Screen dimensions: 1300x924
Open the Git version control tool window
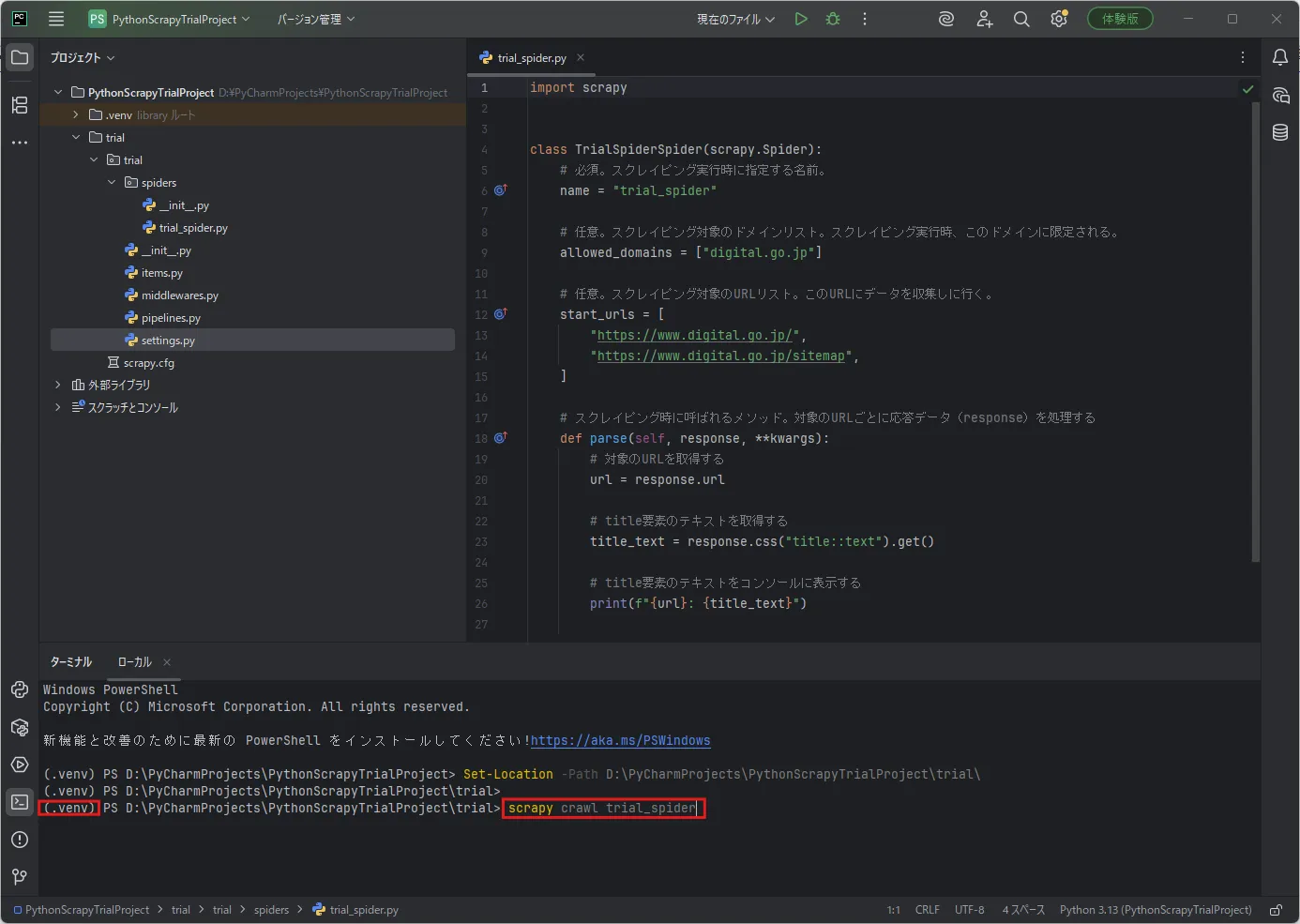click(20, 877)
